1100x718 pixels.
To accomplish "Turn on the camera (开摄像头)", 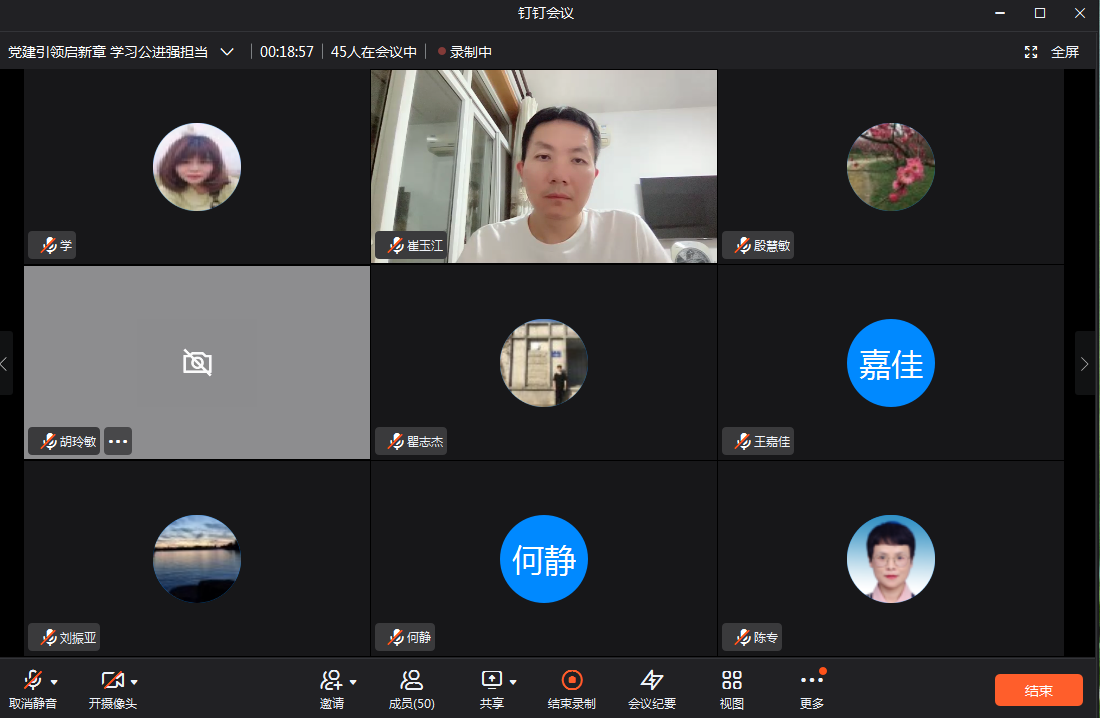I will (111, 681).
